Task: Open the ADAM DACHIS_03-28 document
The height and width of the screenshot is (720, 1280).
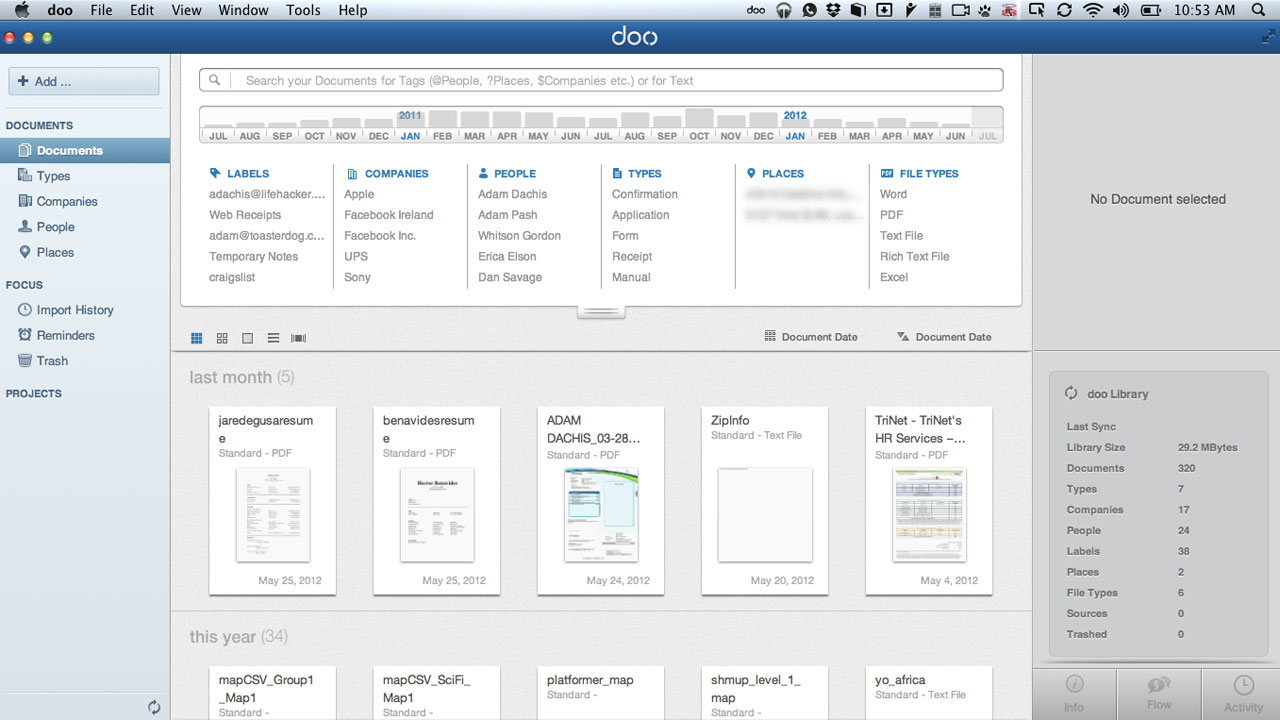Action: click(x=601, y=500)
